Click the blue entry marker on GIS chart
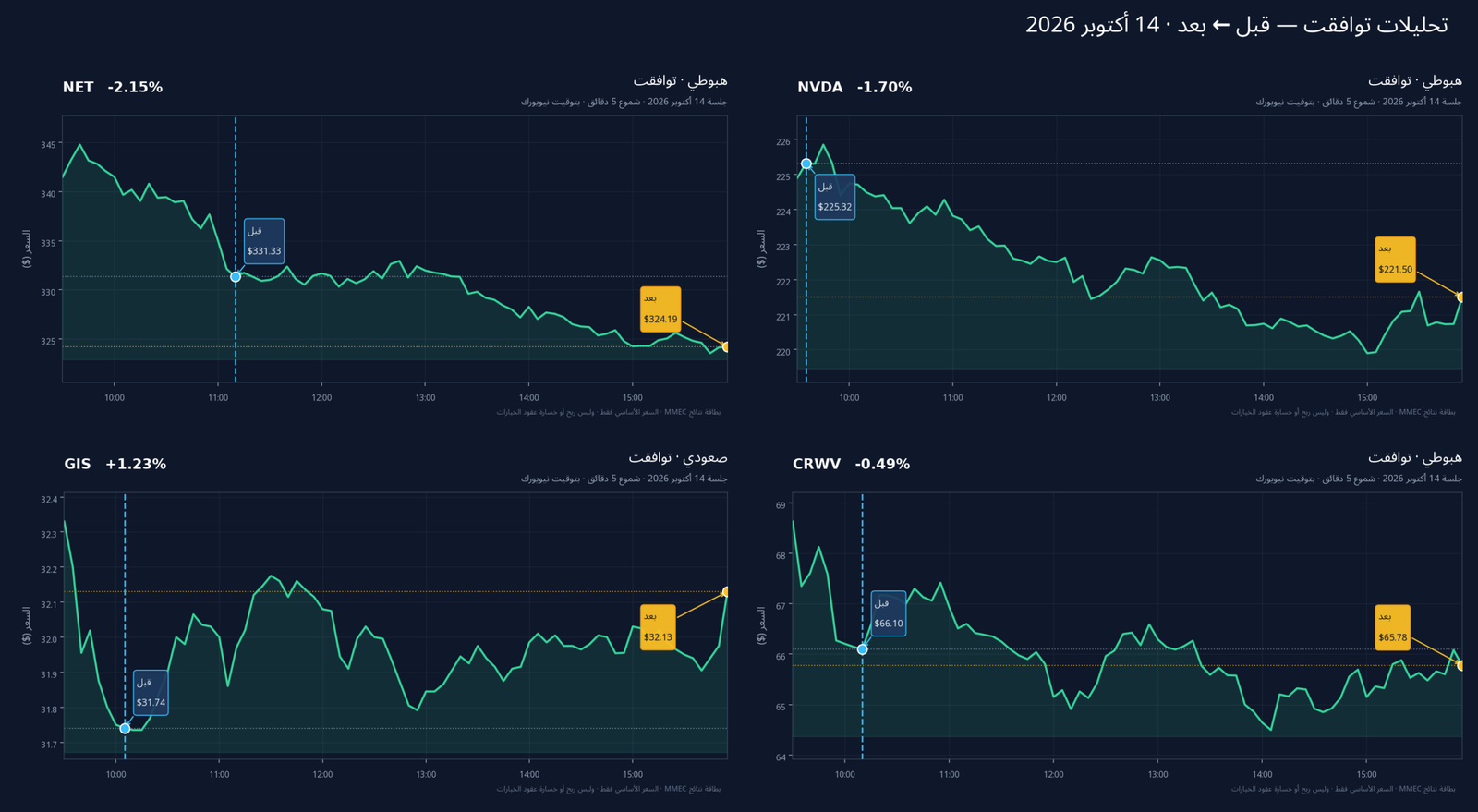The height and width of the screenshot is (812, 1478). pyautogui.click(x=125, y=729)
